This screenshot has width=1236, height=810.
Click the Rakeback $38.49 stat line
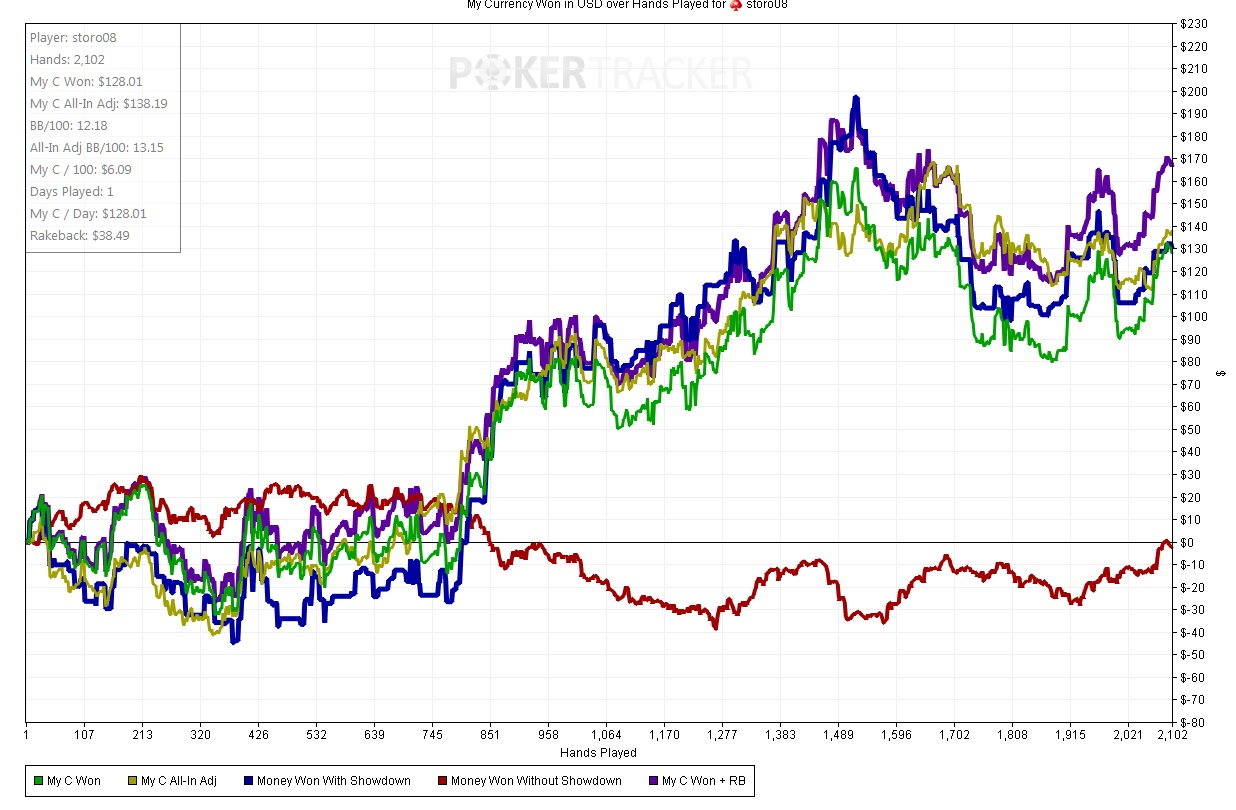[79, 236]
